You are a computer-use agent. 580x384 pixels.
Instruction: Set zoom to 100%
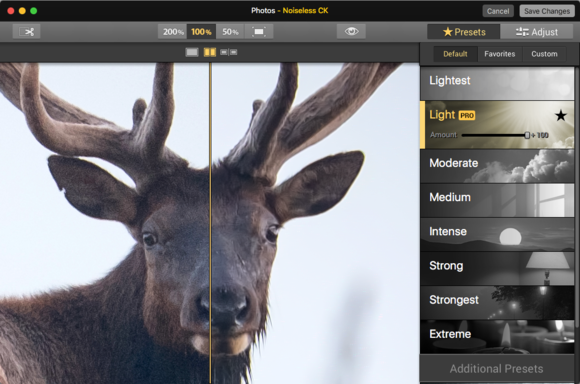pyautogui.click(x=201, y=32)
